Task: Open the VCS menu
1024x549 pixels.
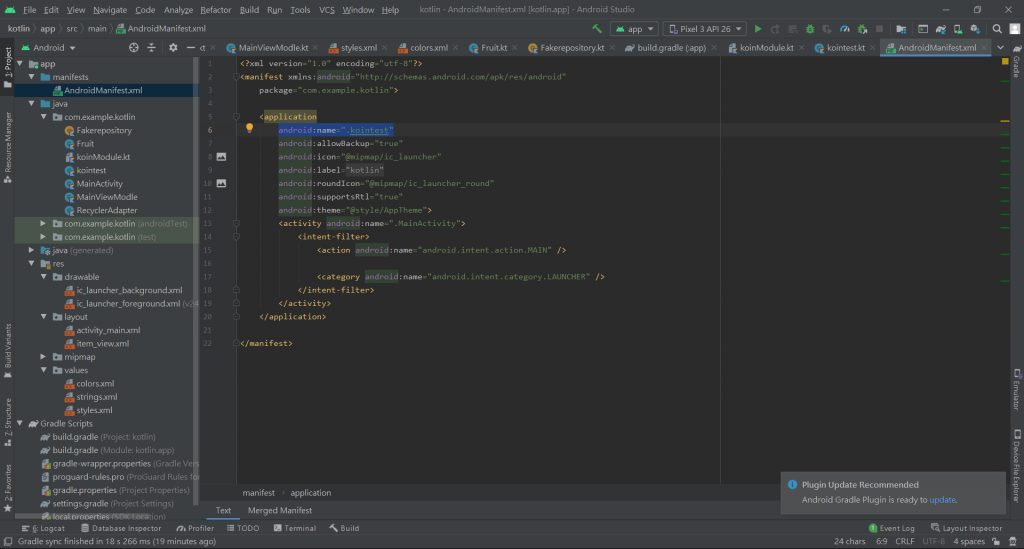Action: pos(327,10)
